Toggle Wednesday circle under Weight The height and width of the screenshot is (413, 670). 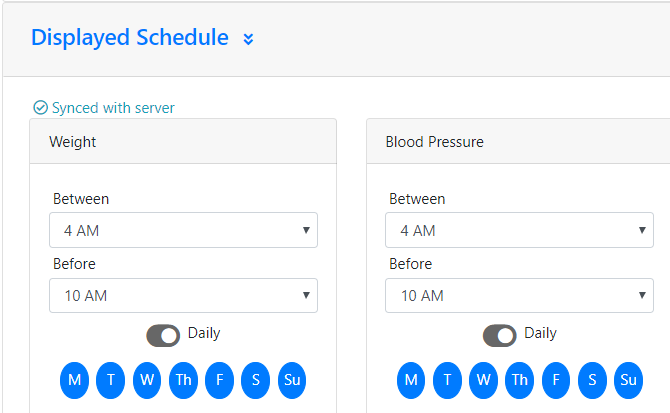(147, 380)
